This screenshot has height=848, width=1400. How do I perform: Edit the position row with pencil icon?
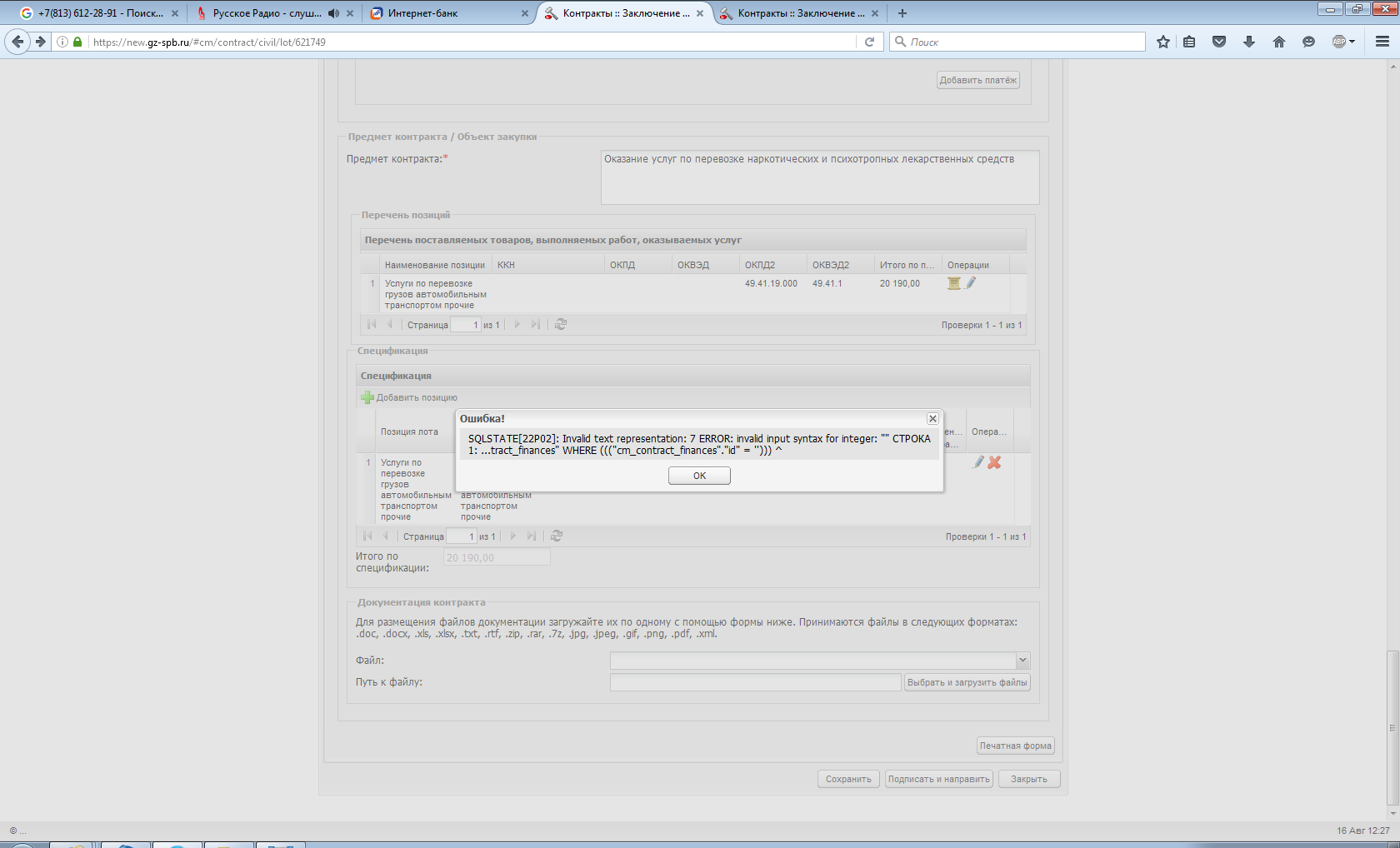[971, 283]
